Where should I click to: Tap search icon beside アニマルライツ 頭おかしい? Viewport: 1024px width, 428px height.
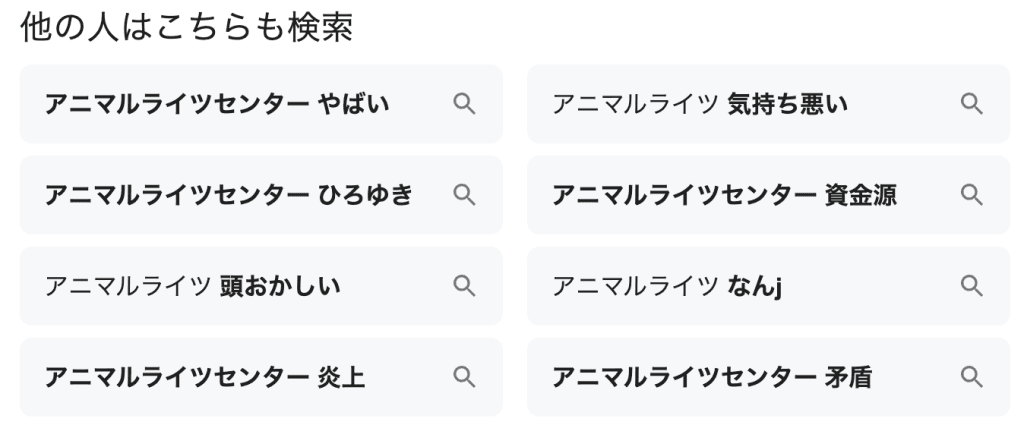tap(463, 286)
